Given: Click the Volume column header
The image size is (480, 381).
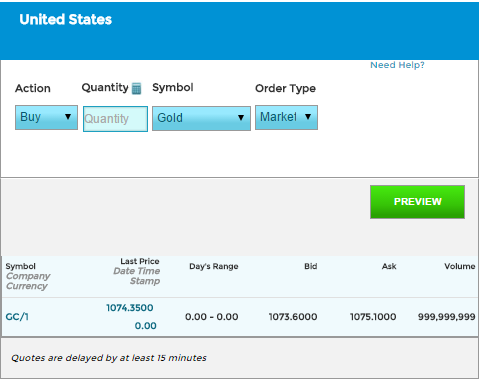Looking at the screenshot, I should point(460,266).
